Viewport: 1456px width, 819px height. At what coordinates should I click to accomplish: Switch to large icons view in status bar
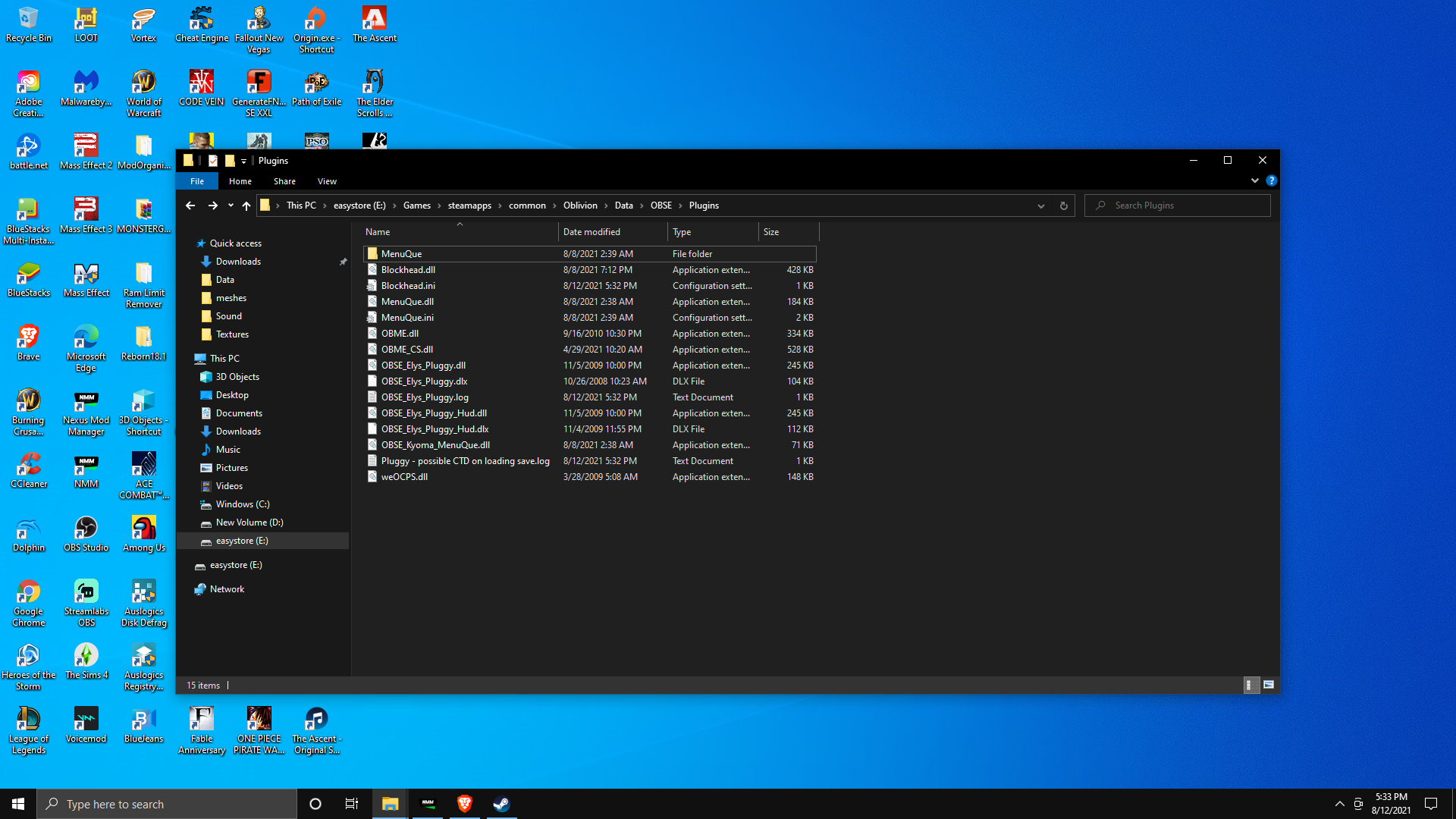coord(1269,685)
